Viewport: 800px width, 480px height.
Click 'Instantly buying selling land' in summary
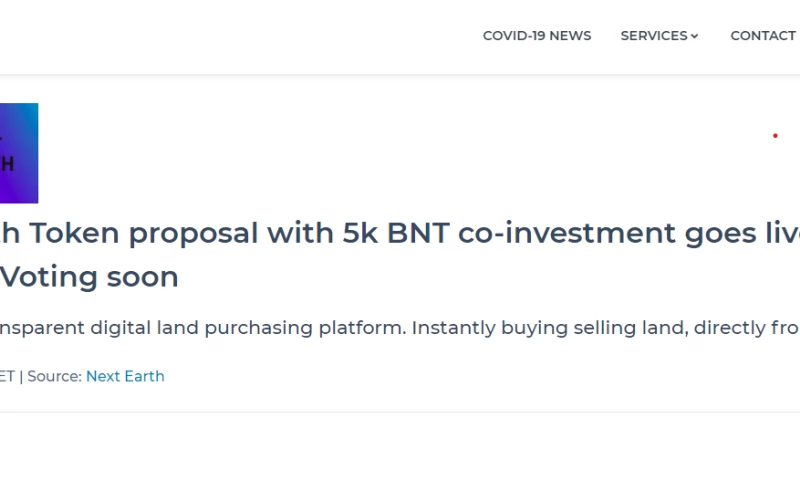(545, 327)
